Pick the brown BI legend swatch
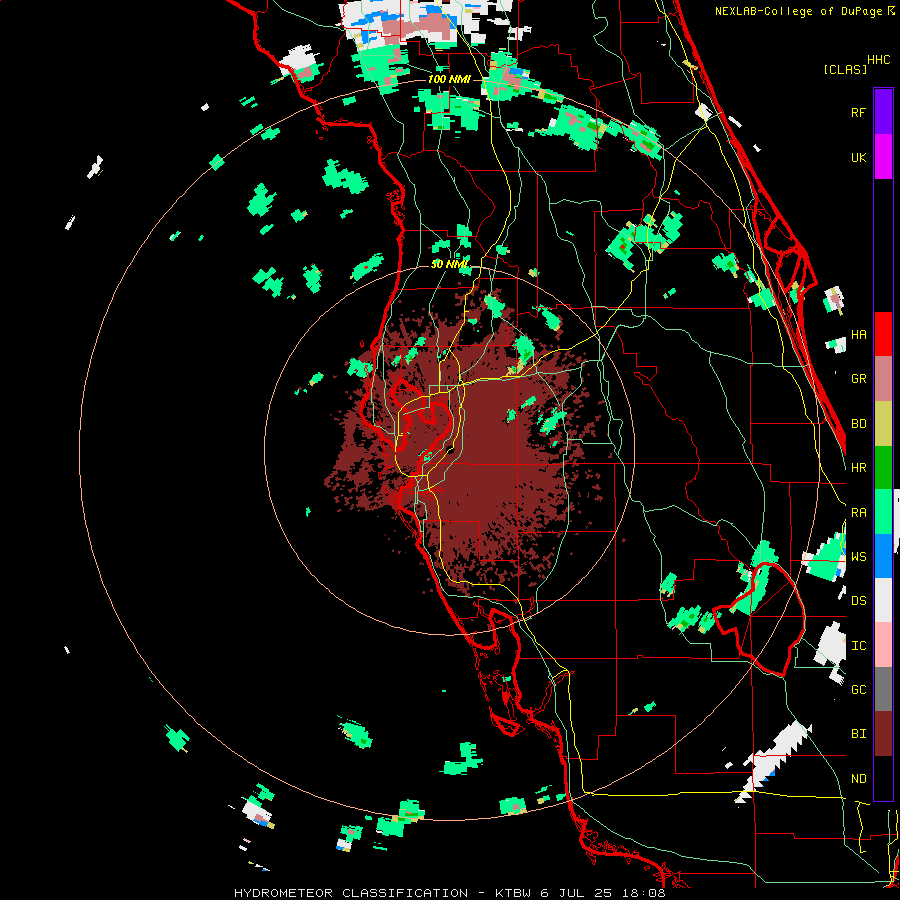This screenshot has width=900, height=900. pos(883,734)
